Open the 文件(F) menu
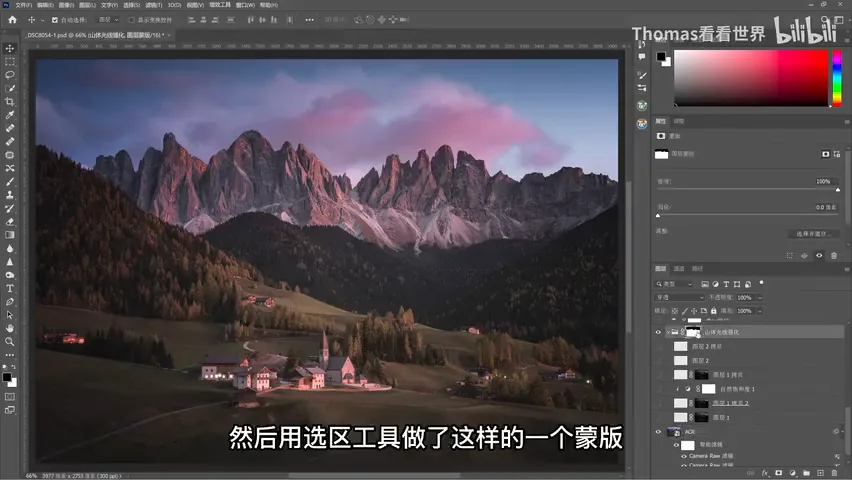Screen dimensions: 852x480 [x=23, y=5]
